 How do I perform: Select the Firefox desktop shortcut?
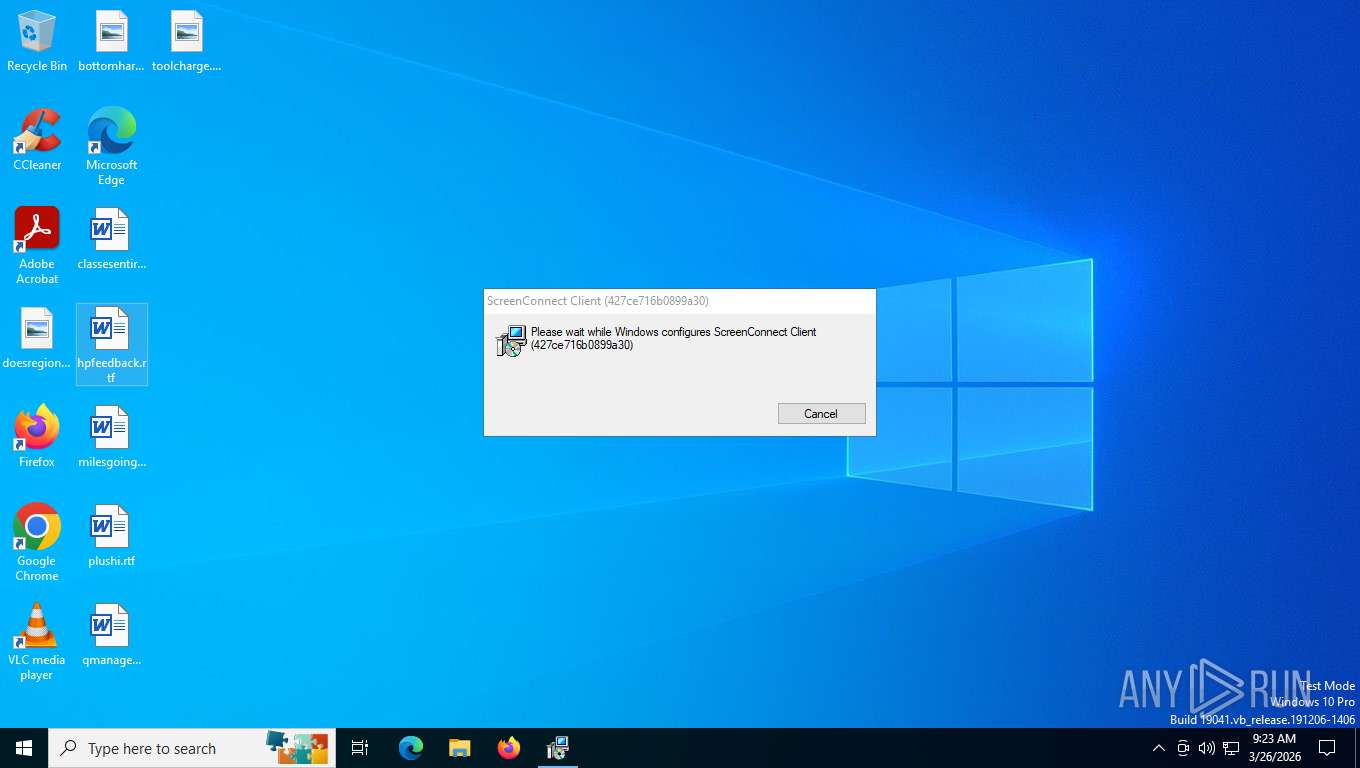37,437
